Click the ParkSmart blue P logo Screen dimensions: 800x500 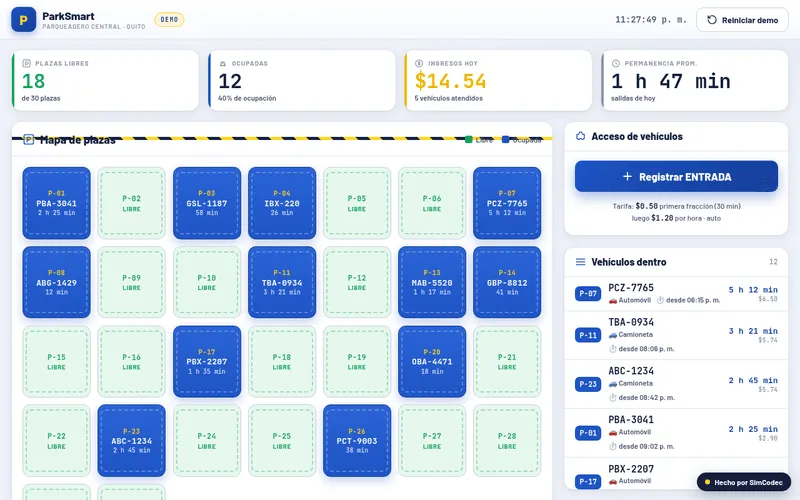pyautogui.click(x=23, y=20)
